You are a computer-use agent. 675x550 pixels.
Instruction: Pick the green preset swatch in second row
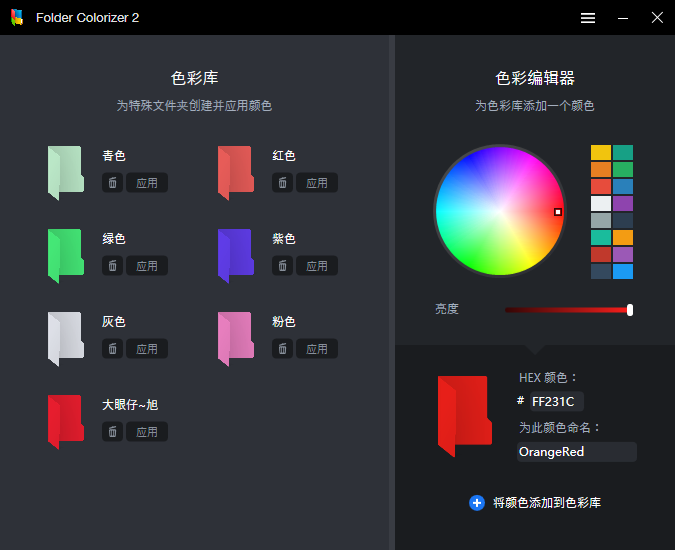(x=623, y=170)
